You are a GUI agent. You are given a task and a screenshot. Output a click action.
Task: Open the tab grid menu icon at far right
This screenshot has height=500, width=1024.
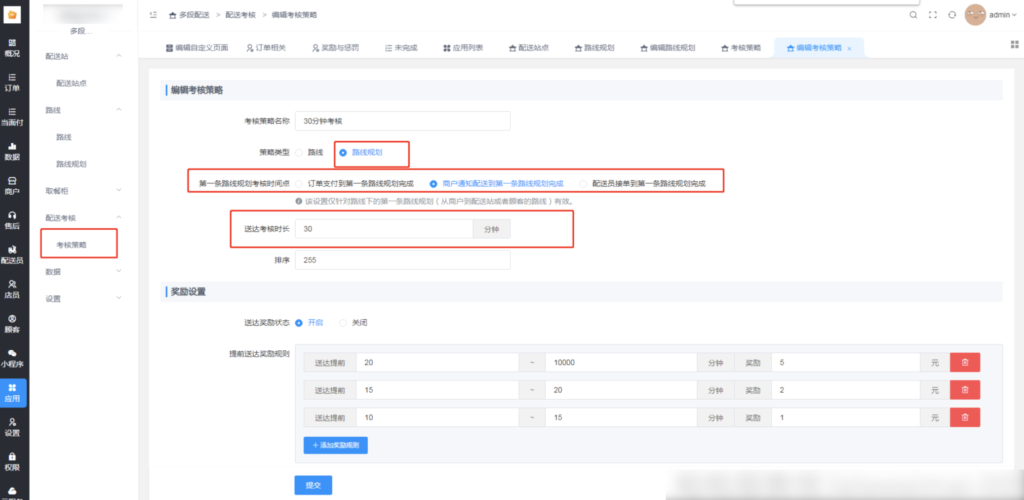click(1015, 44)
